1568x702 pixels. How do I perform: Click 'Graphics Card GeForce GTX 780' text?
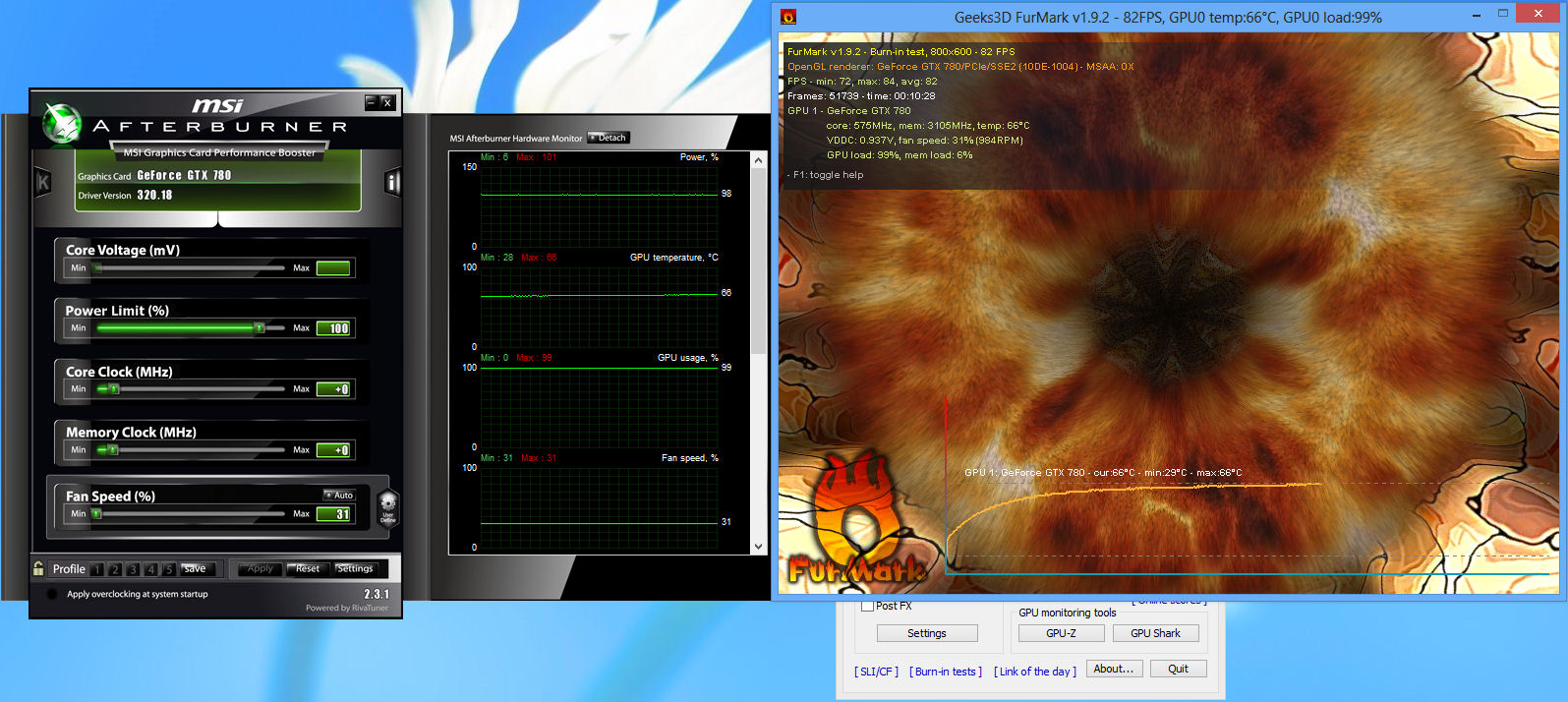[x=154, y=176]
